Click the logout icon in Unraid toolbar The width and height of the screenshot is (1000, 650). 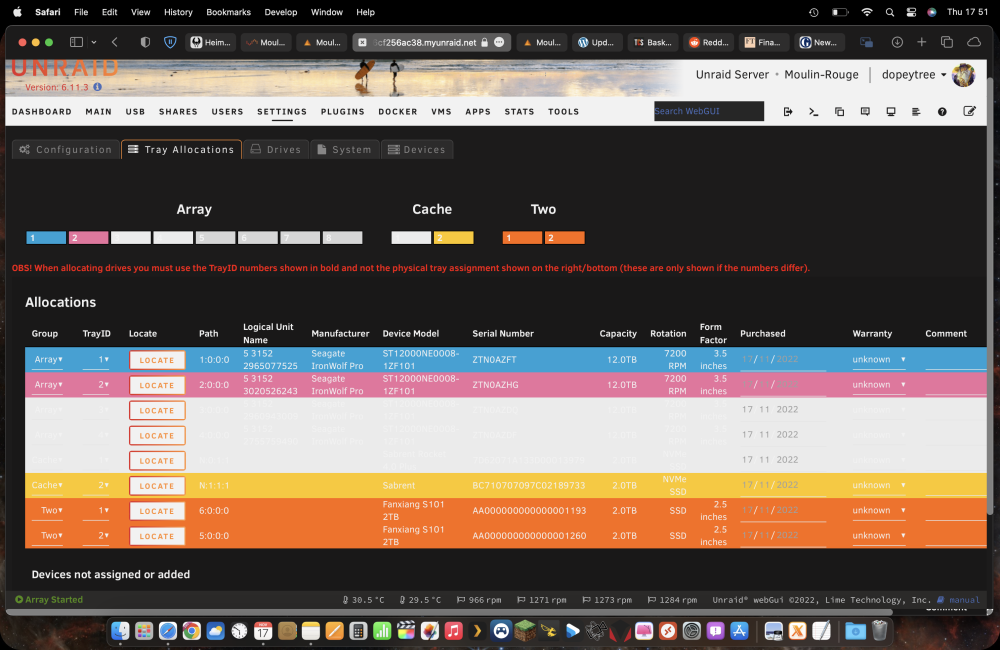click(x=788, y=112)
